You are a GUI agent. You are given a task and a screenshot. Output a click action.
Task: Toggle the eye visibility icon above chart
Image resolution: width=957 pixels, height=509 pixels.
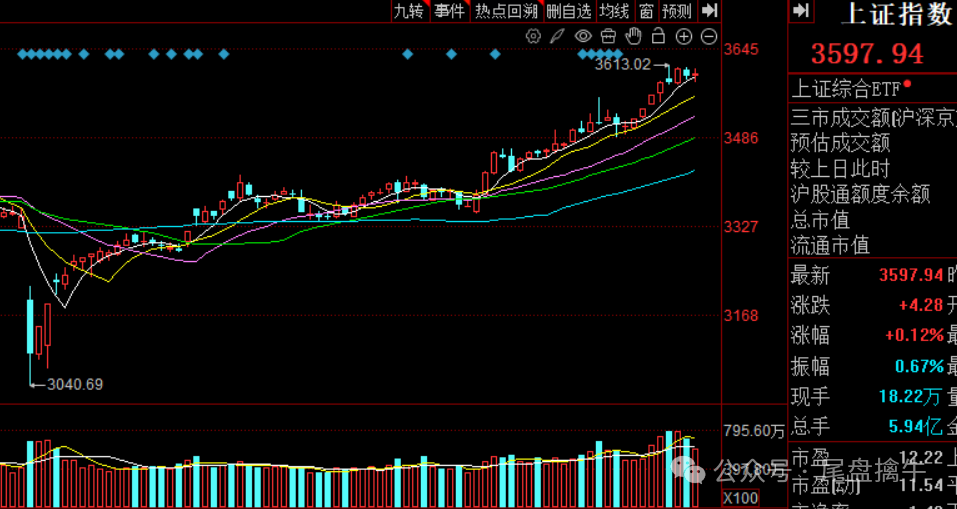[583, 36]
